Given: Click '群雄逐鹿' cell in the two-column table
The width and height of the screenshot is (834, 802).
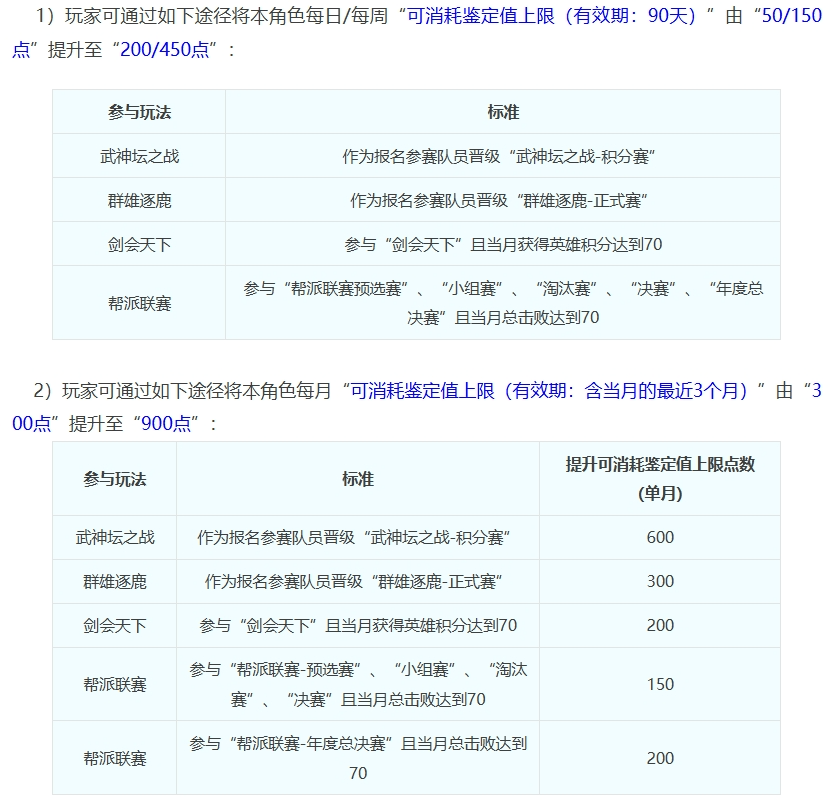Looking at the screenshot, I should point(139,201).
